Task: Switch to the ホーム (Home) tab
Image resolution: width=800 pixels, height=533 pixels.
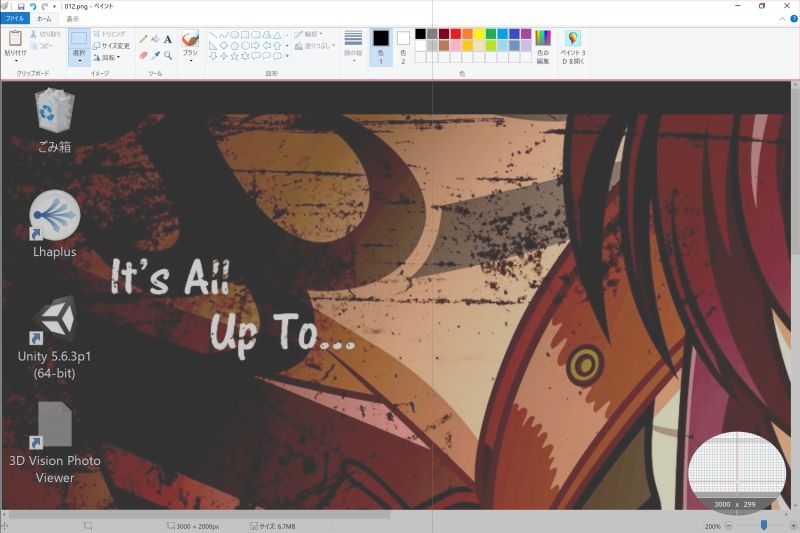Action: coord(44,18)
